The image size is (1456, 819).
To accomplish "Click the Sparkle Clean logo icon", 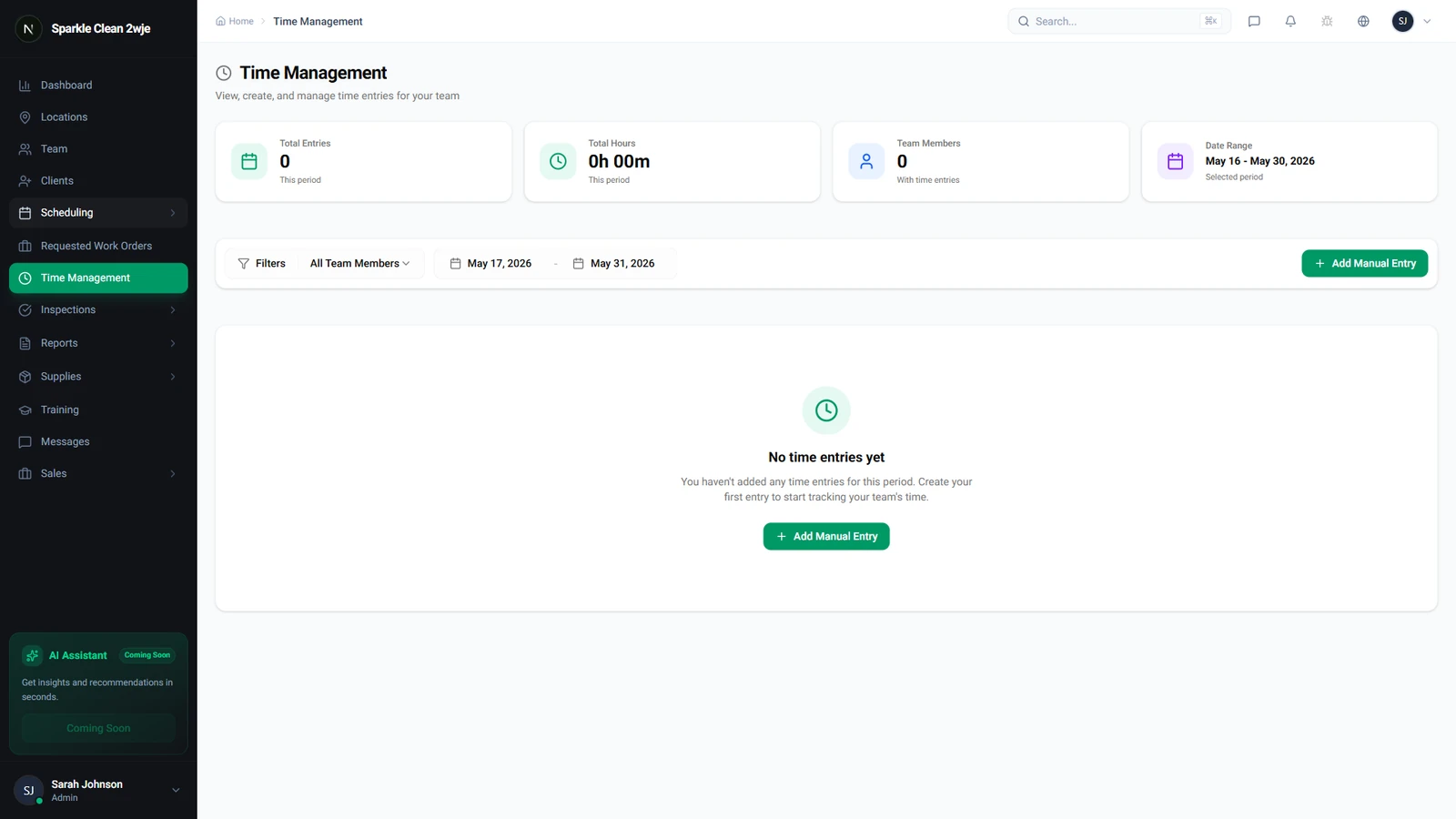I will (x=28, y=29).
